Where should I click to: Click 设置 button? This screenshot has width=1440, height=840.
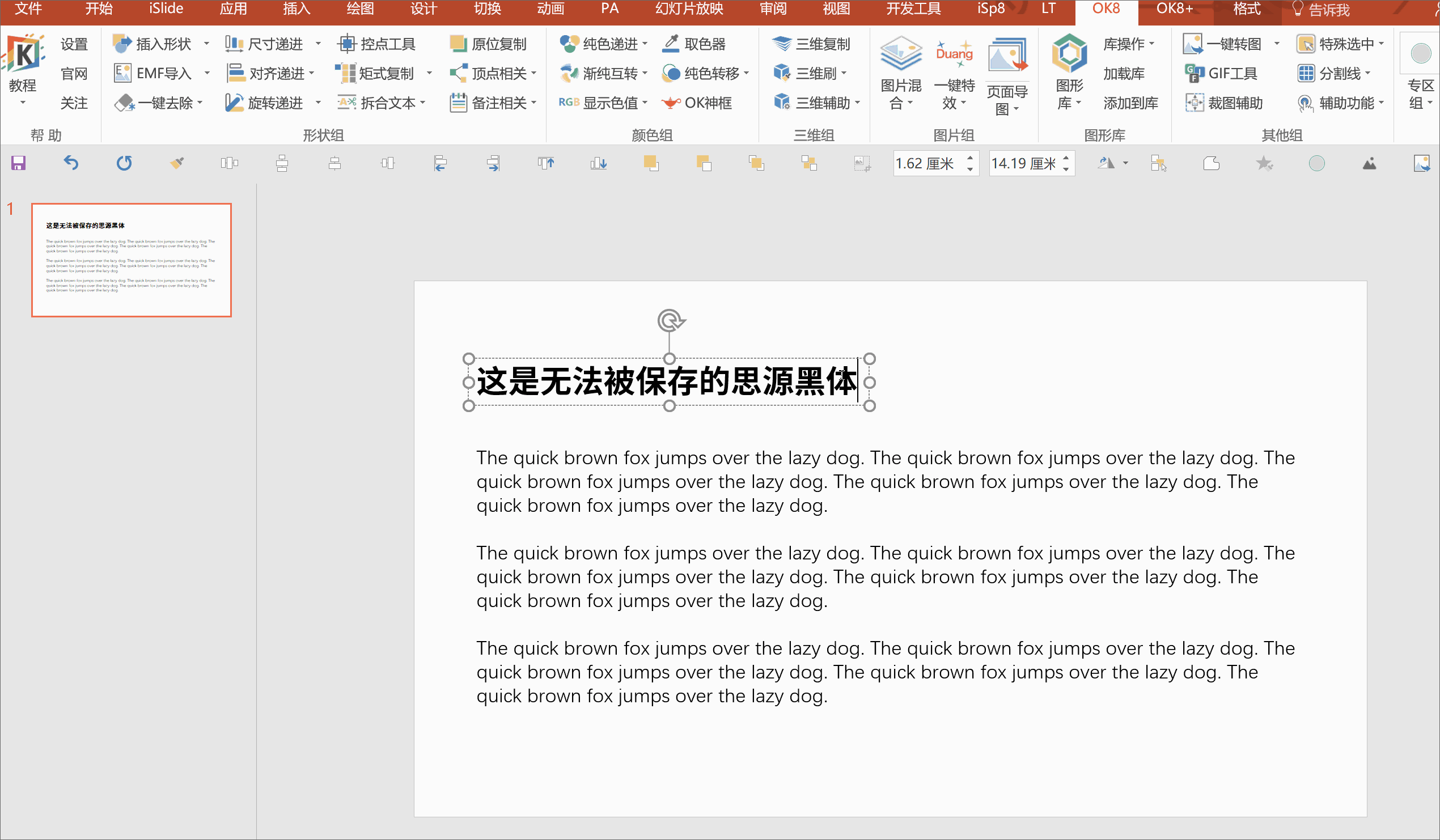[74, 44]
